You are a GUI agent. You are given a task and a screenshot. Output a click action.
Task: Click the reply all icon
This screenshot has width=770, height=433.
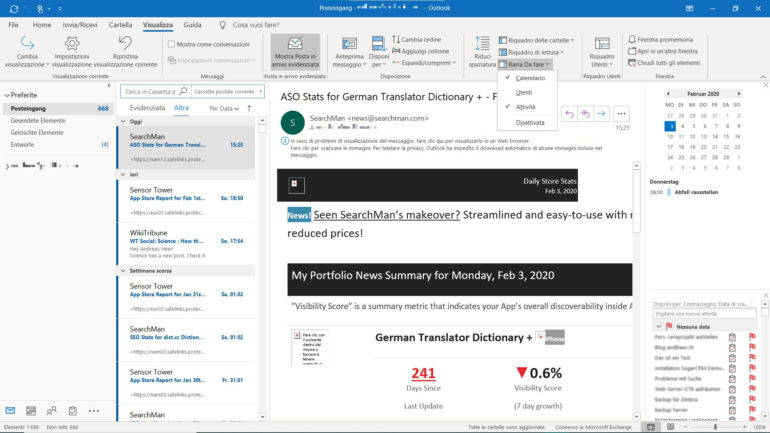click(x=585, y=114)
